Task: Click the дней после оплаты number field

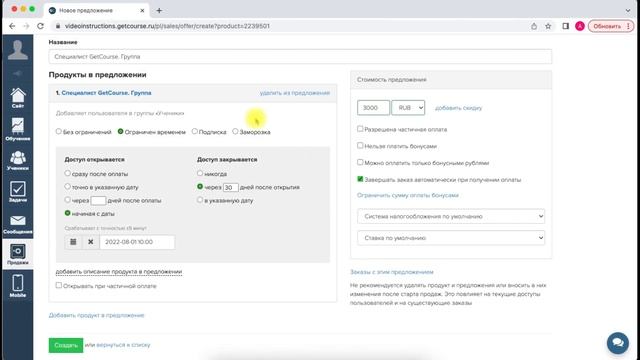Action: tap(98, 200)
